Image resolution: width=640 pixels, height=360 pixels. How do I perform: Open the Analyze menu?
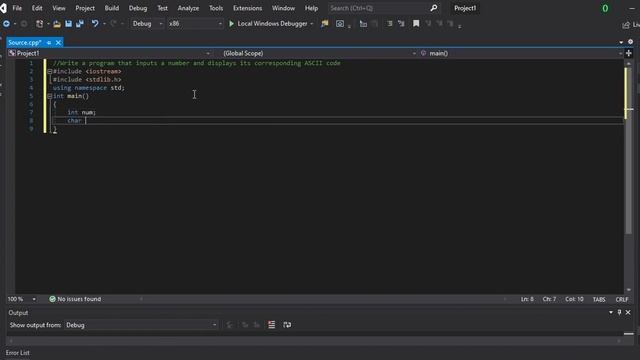click(188, 8)
